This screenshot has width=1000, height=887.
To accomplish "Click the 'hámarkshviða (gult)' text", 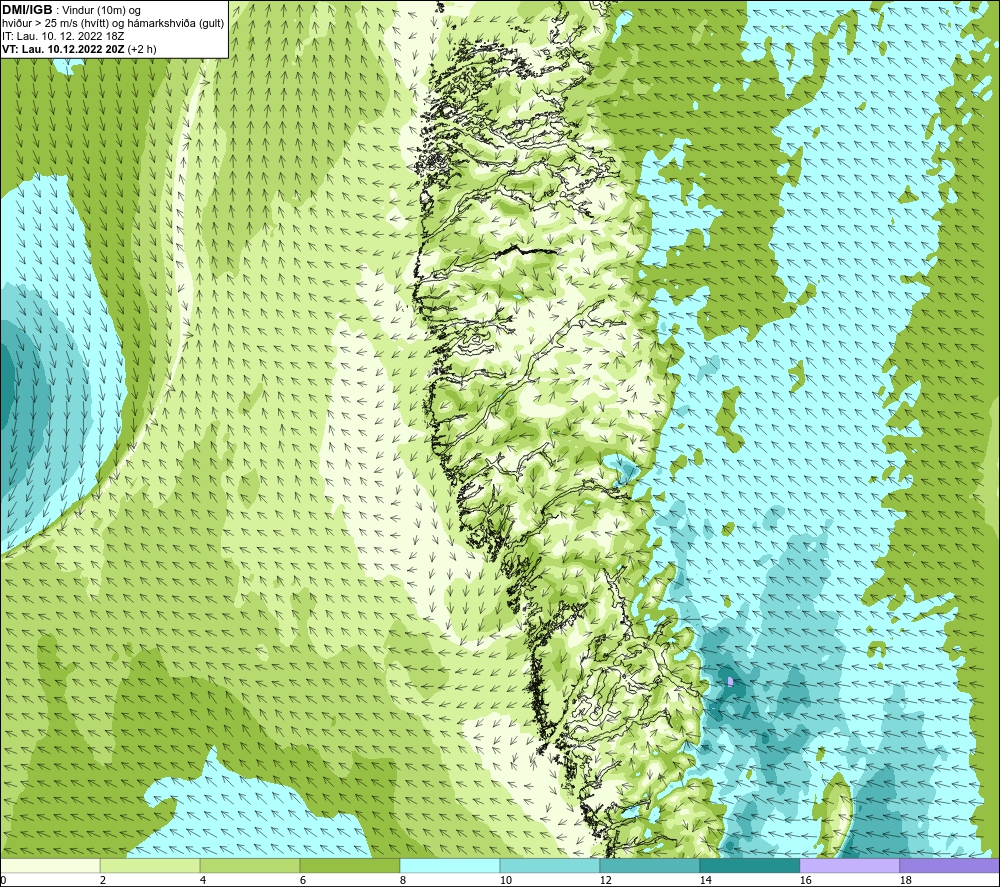I will pyautogui.click(x=176, y=24).
